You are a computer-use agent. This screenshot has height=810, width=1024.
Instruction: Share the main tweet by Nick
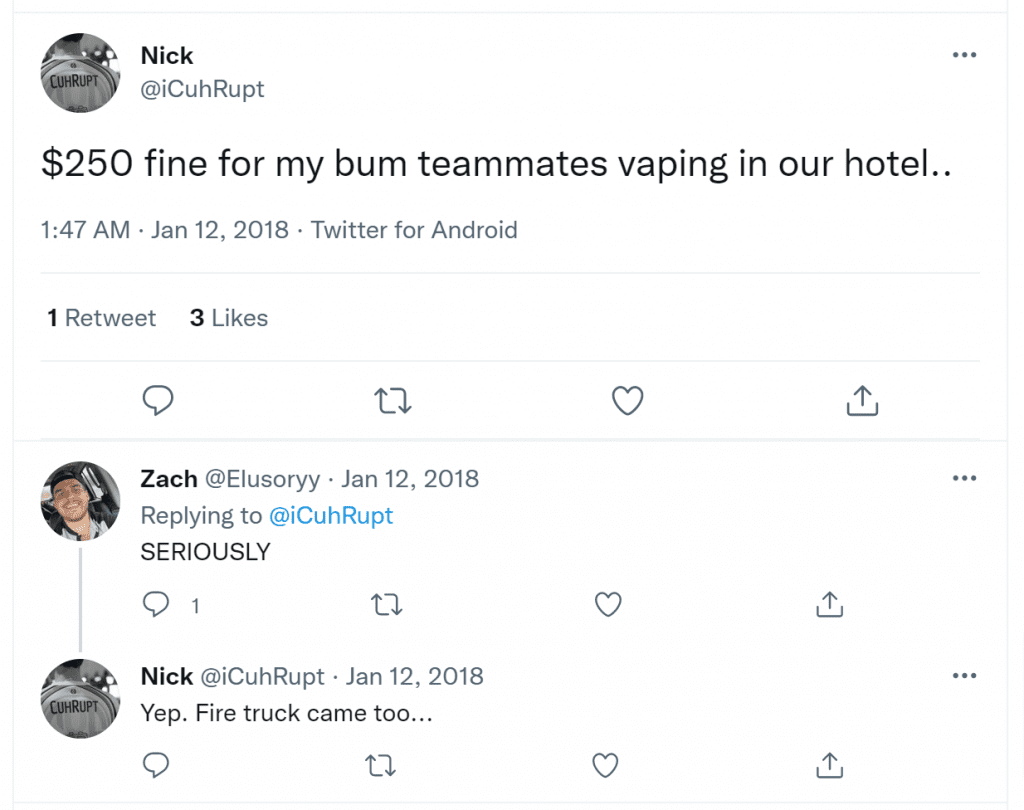862,400
